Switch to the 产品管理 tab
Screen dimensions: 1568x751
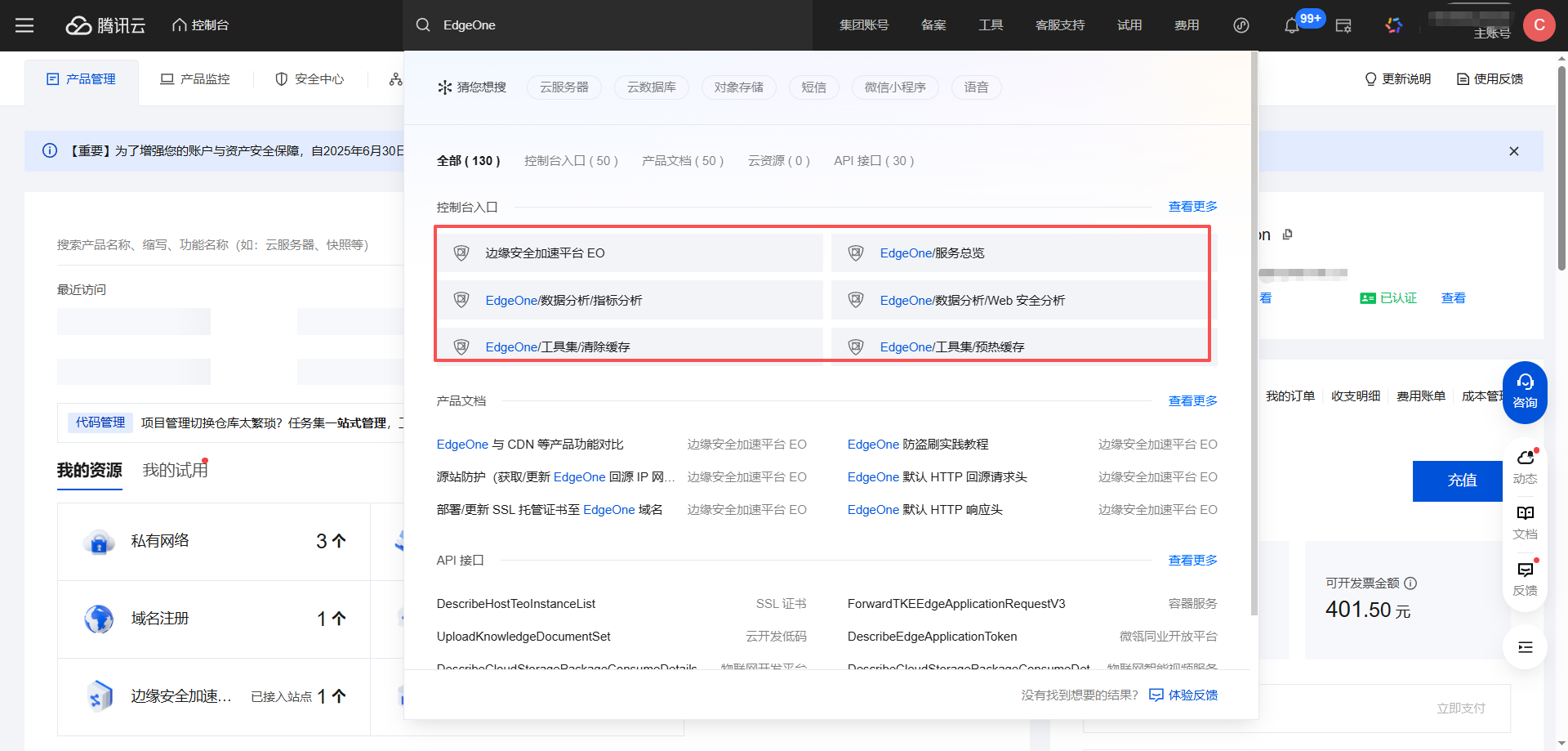tap(82, 79)
